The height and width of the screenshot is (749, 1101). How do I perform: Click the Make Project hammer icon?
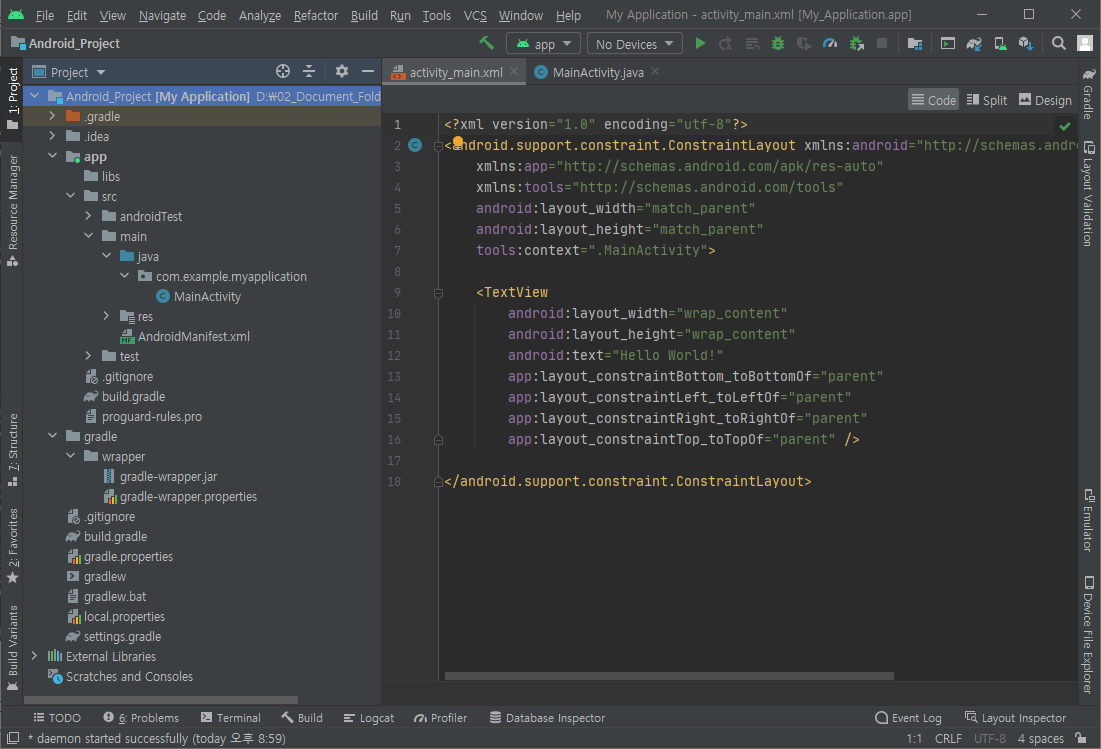tap(486, 44)
